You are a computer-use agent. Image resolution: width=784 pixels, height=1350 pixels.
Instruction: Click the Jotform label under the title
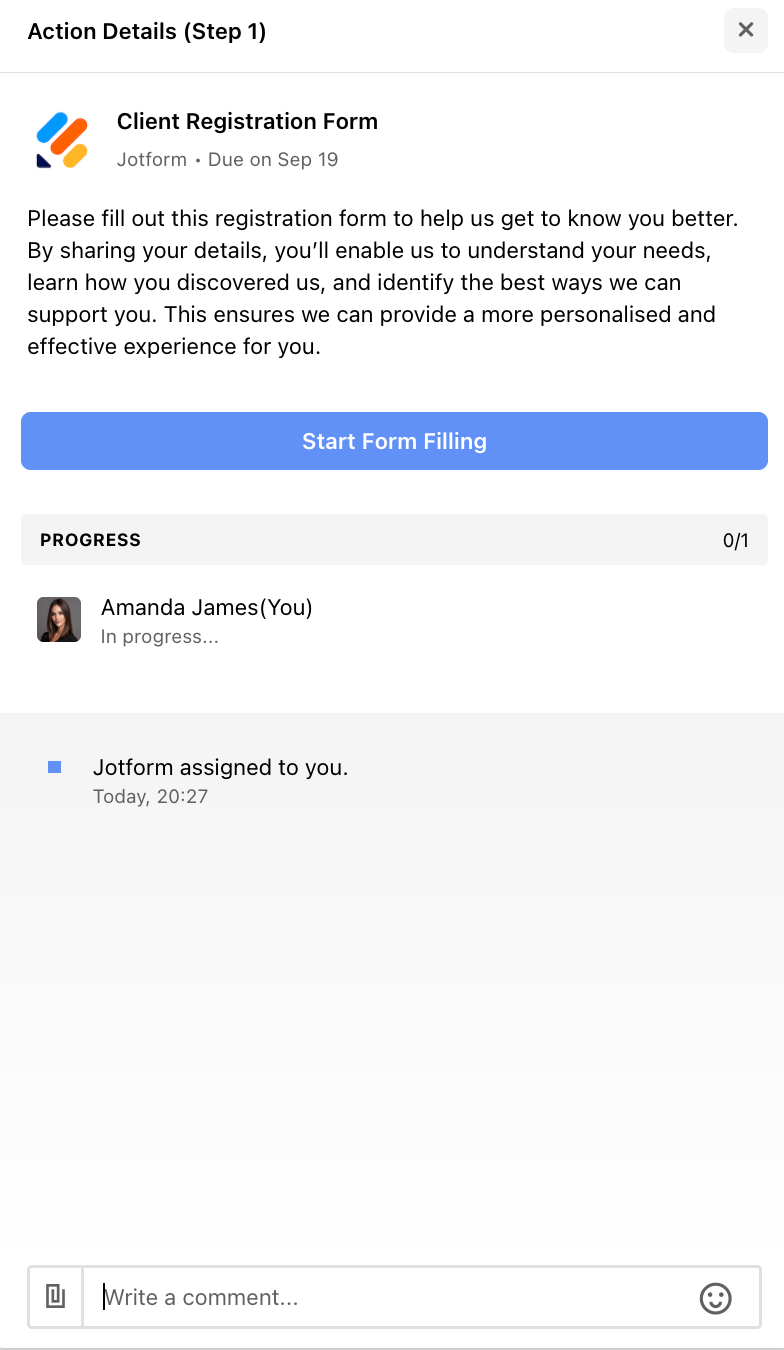[x=151, y=160]
